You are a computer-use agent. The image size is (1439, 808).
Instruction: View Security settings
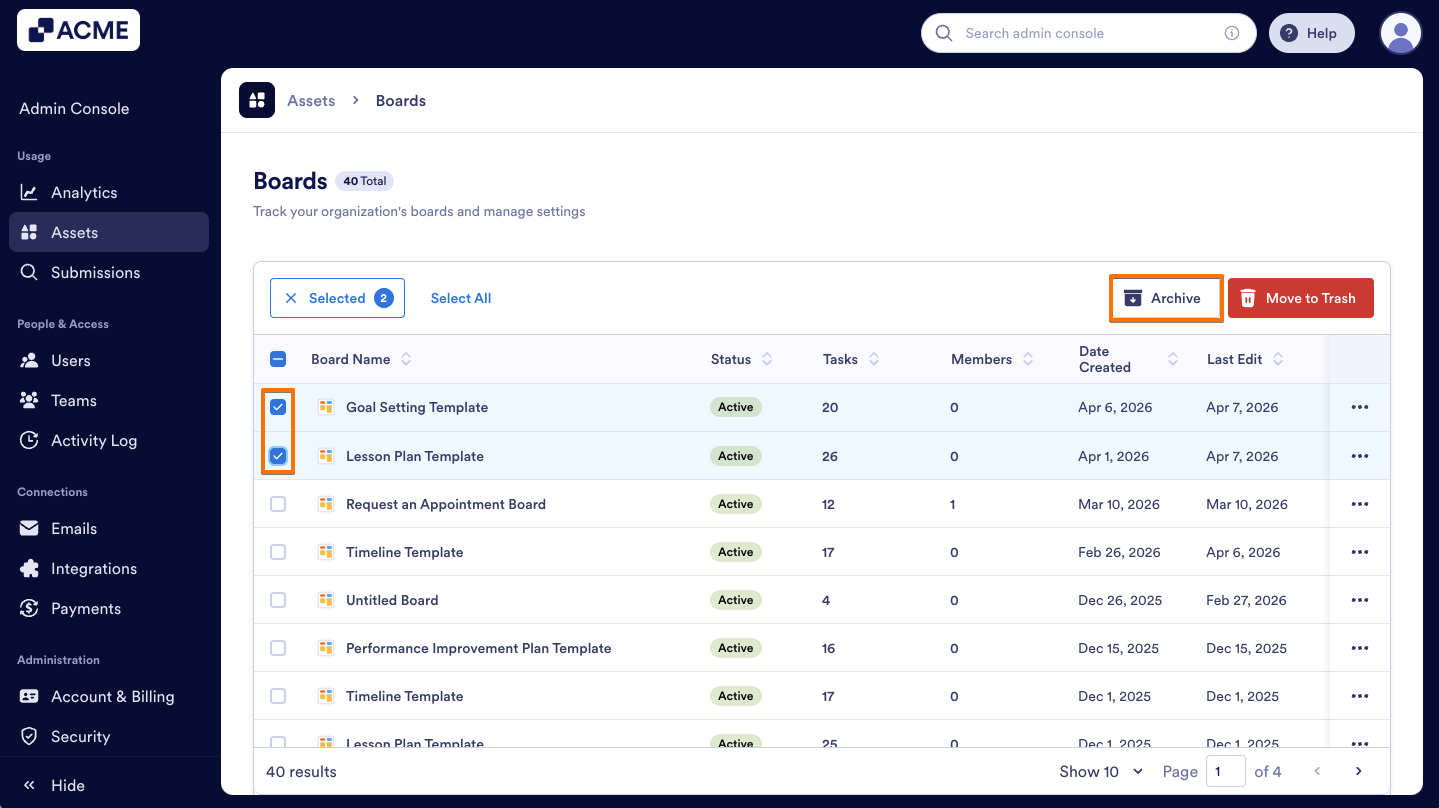[x=81, y=736]
